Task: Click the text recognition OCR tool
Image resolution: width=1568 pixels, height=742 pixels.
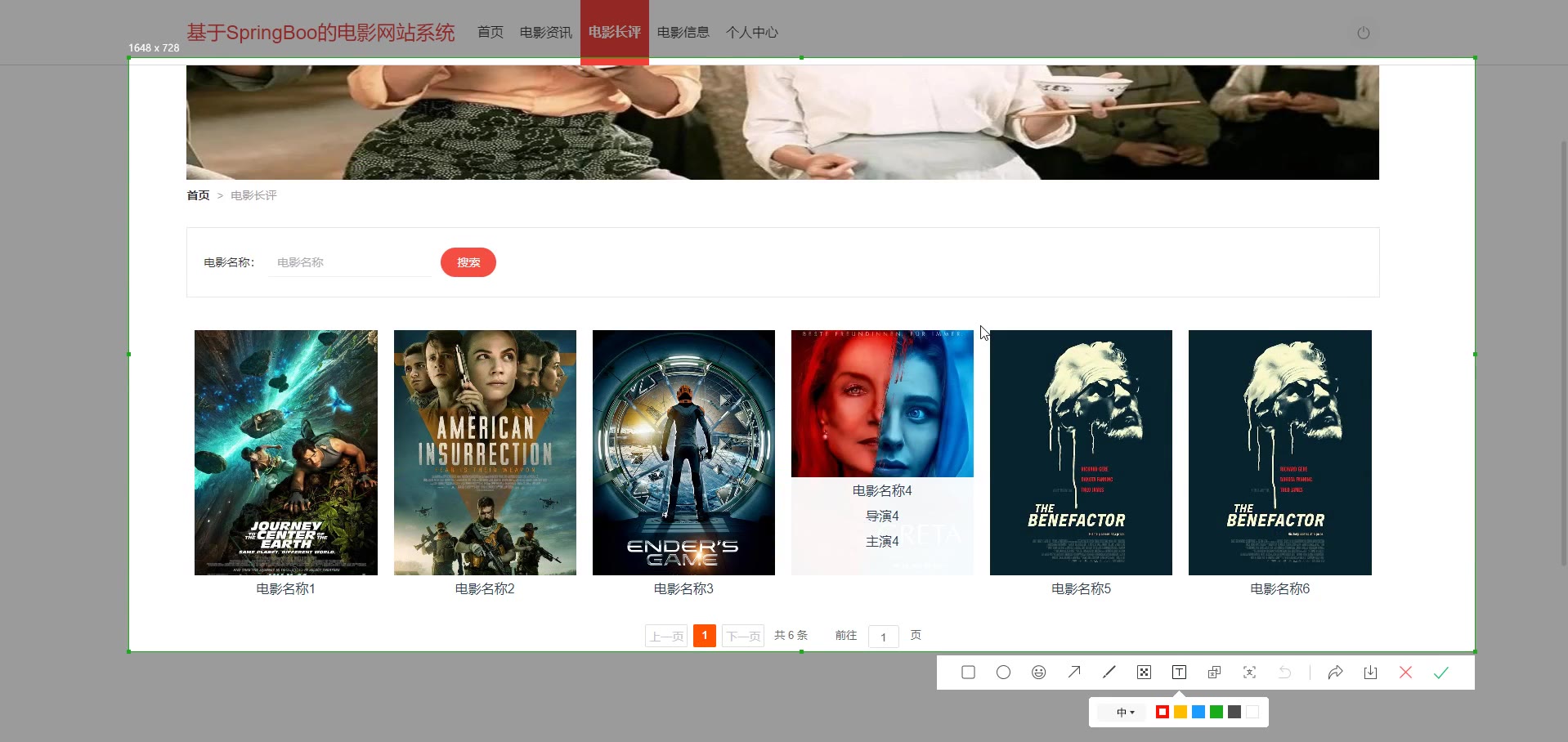Action: point(1249,673)
